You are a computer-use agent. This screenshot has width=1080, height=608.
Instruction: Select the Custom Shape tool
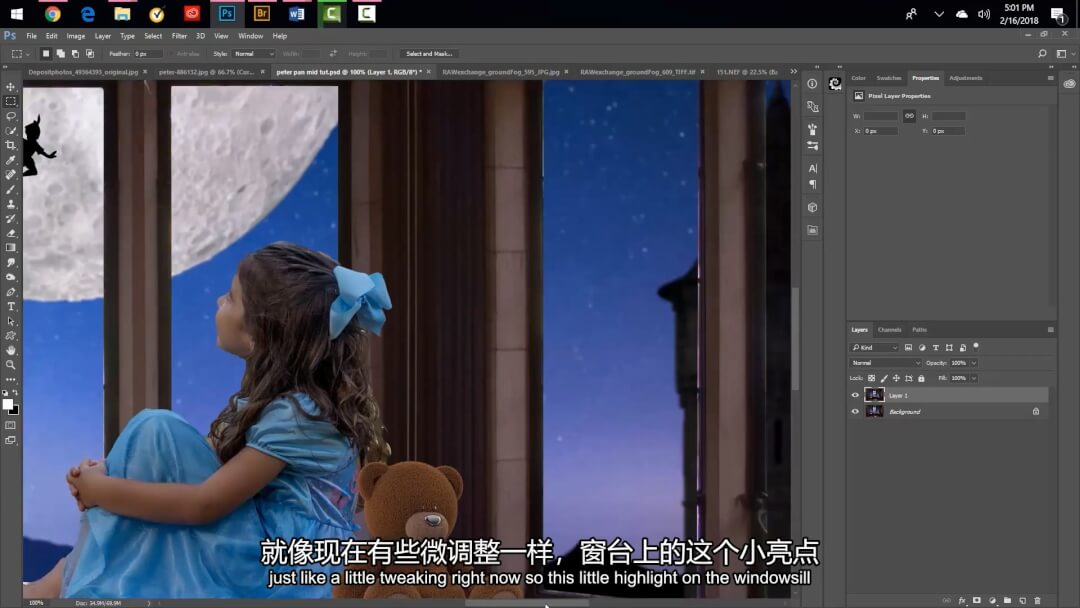[11, 336]
